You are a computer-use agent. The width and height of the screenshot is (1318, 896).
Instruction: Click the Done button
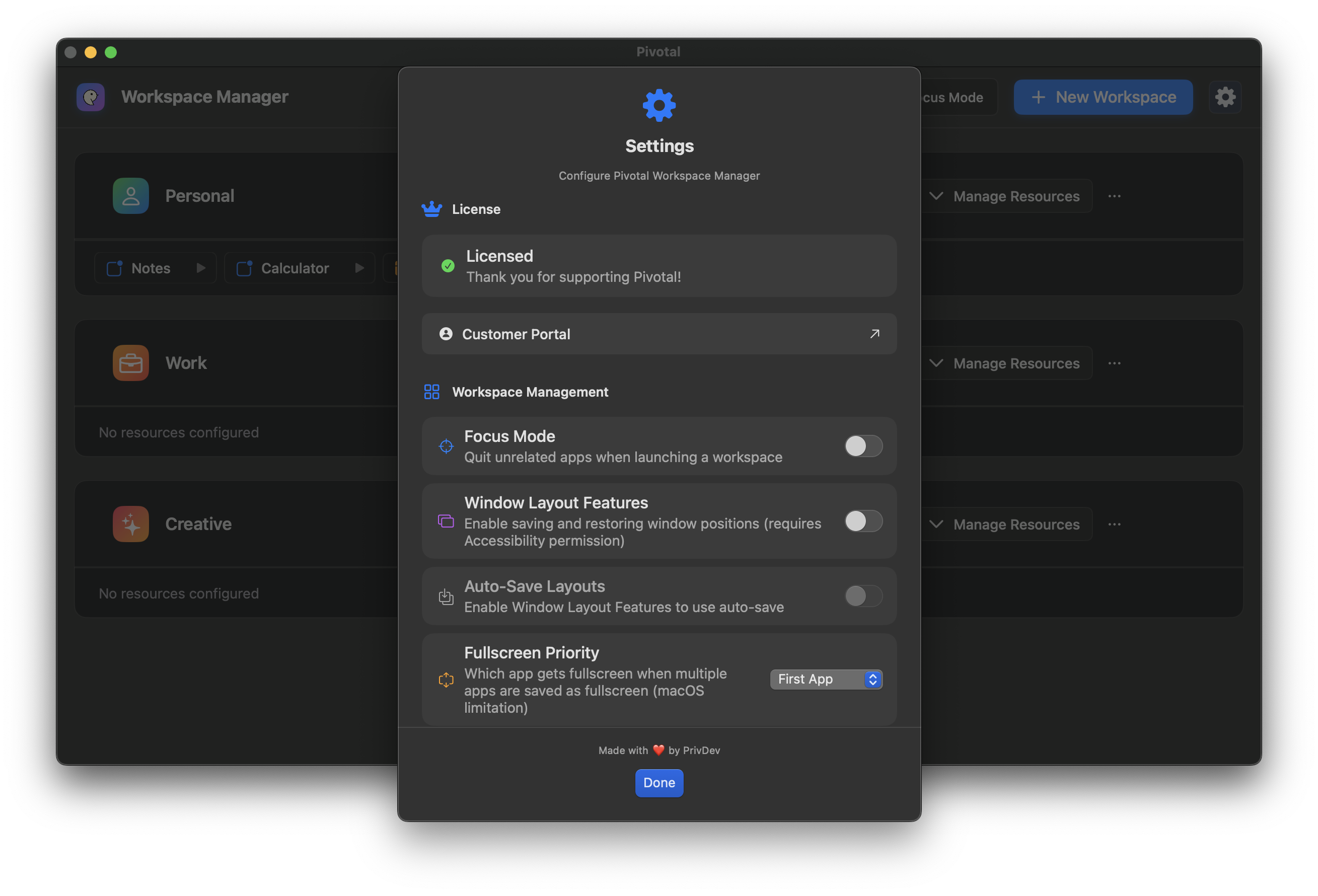point(658,783)
